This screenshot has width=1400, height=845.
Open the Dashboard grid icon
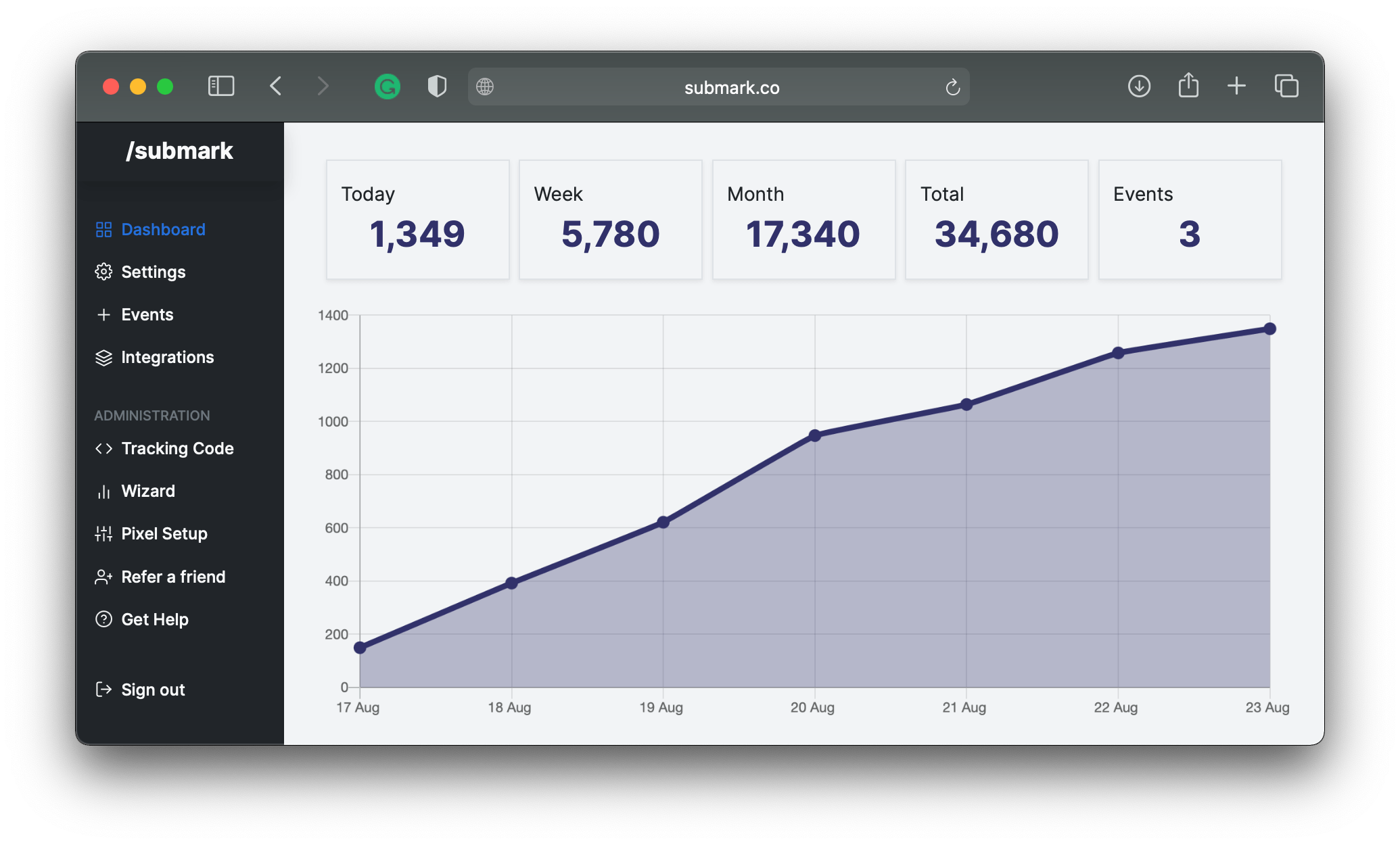coord(104,230)
